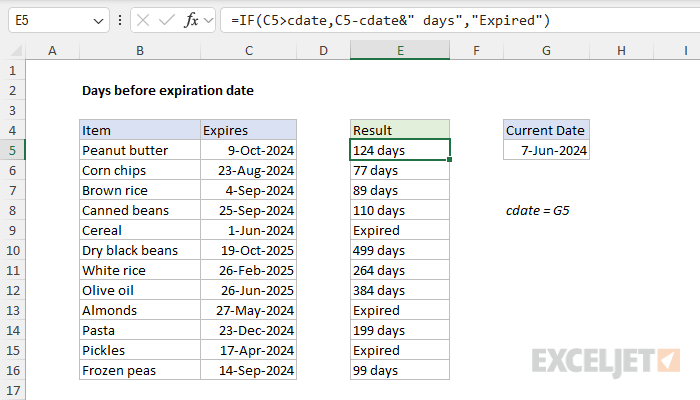The width and height of the screenshot is (700, 400).
Task: Click the title 'Days before expiration date'
Action: (x=168, y=91)
